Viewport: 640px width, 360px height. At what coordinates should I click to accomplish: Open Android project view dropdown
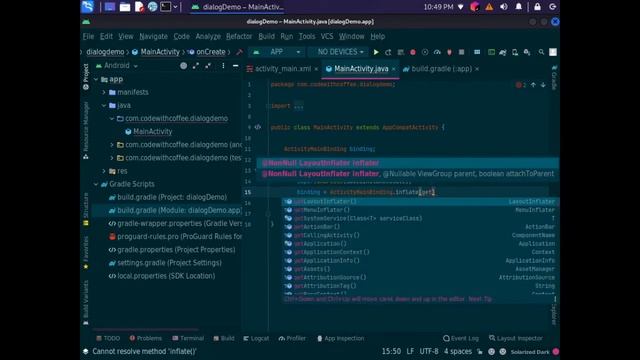117,66
